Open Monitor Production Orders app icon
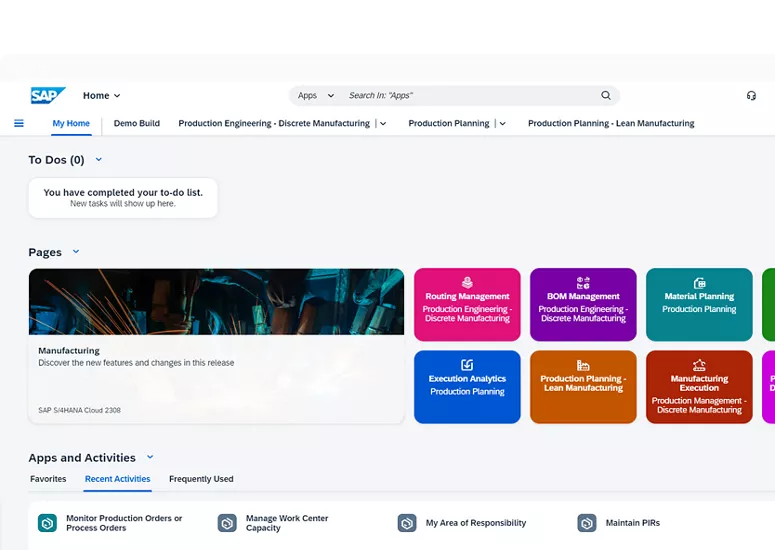Viewport: 775px width, 550px height. click(x=47, y=523)
